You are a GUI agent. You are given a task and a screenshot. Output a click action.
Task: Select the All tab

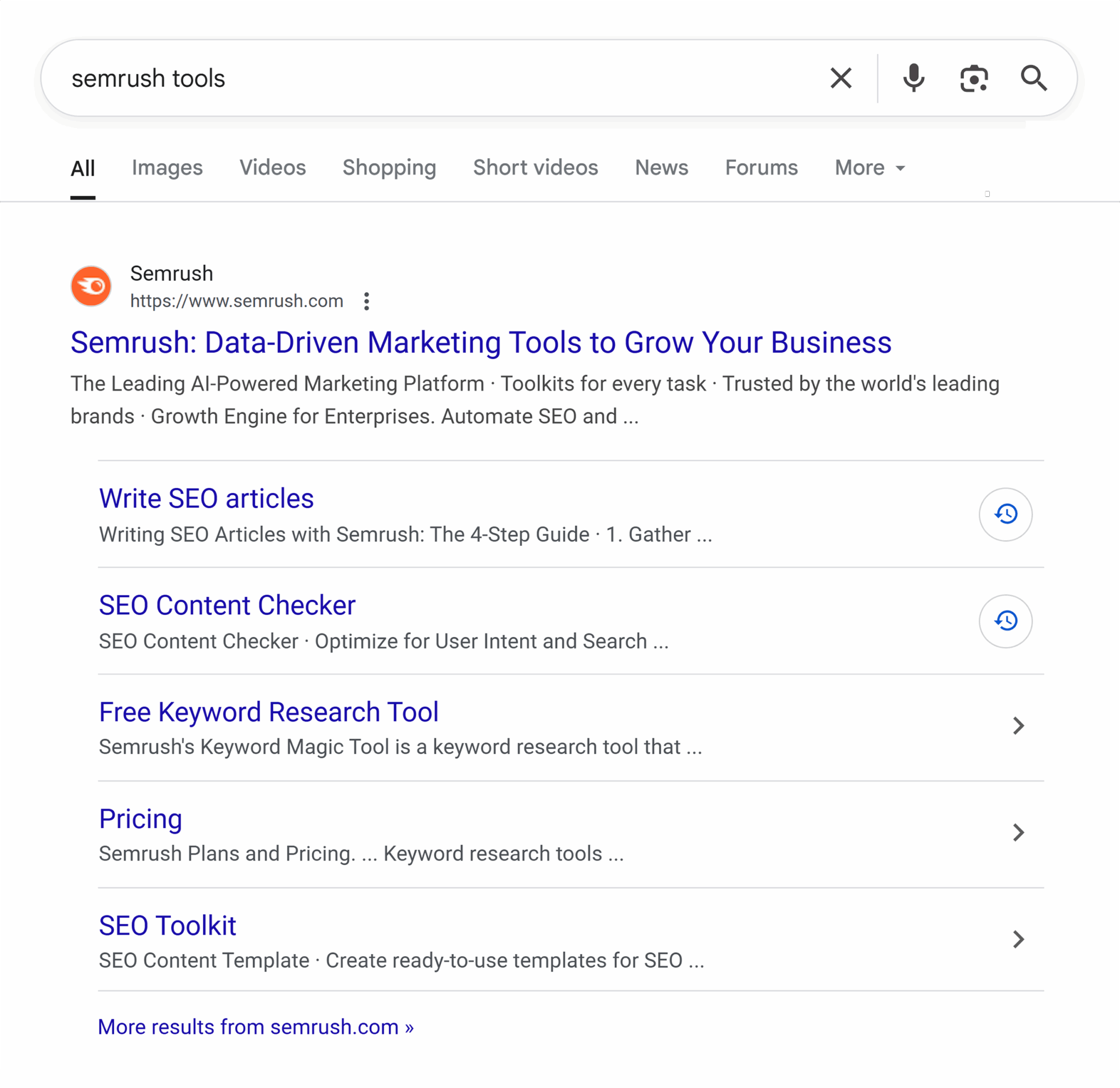83,168
